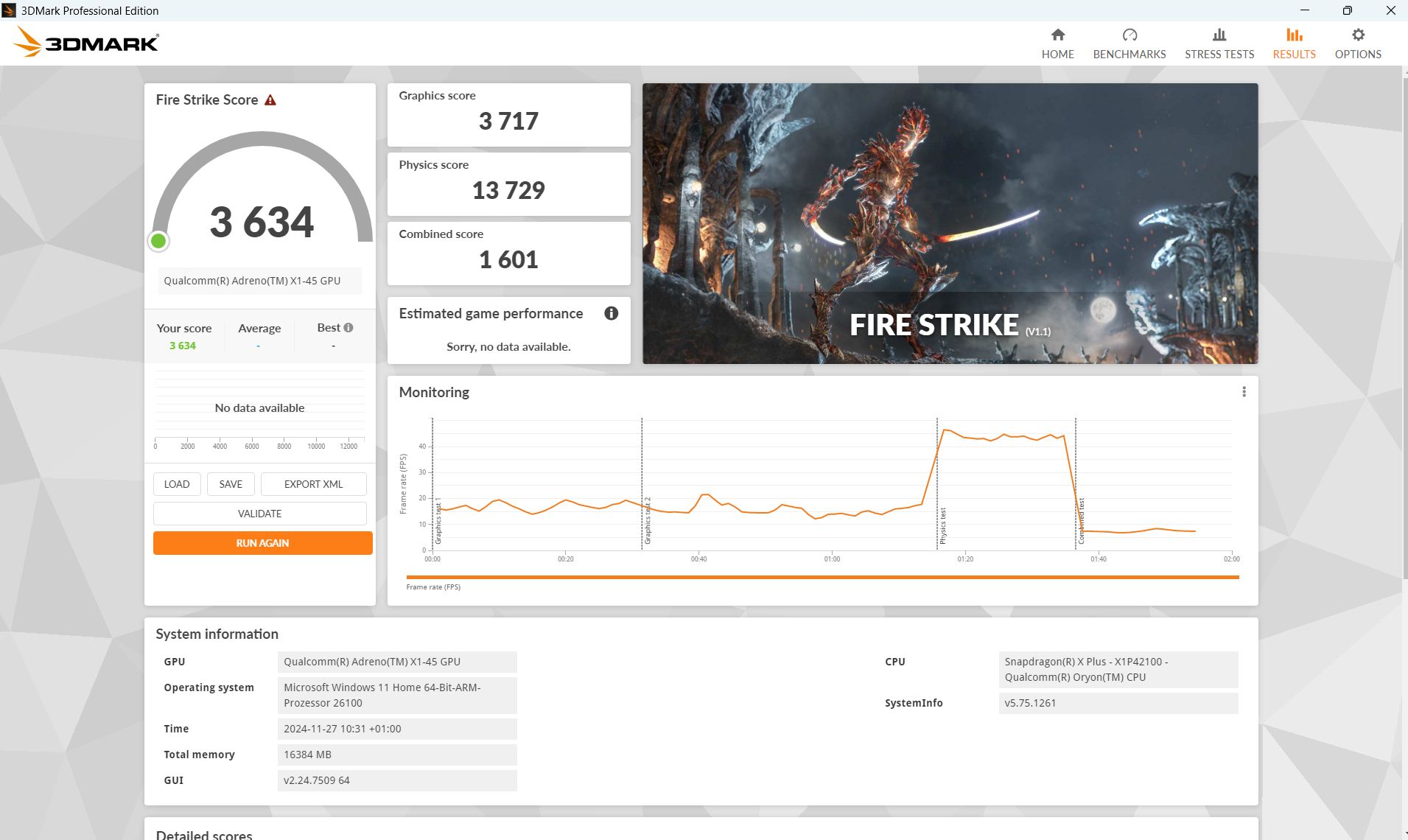The height and width of the screenshot is (840, 1408).
Task: Select the Results tab
Action: coord(1294,43)
